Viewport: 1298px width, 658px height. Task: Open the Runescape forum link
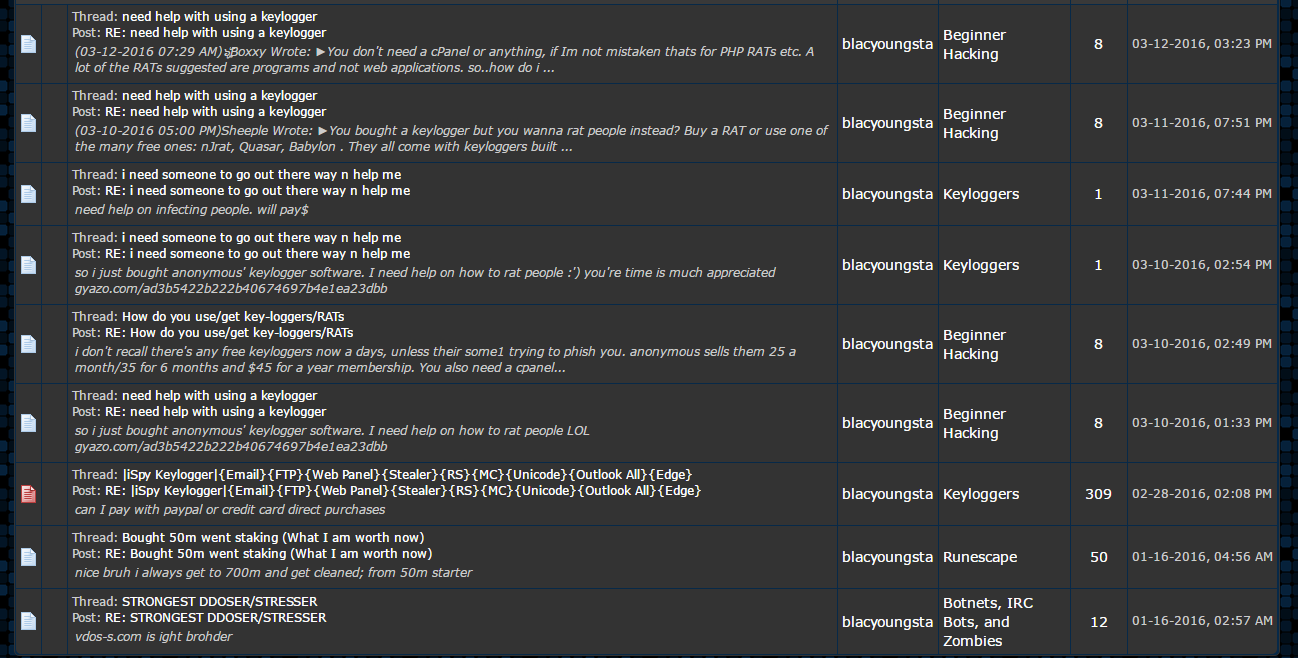(x=980, y=557)
